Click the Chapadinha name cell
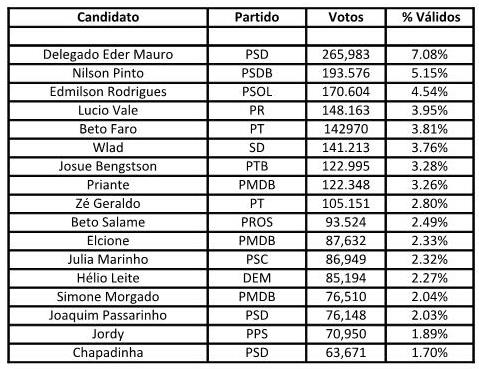This screenshot has height=369, width=479. point(108,353)
